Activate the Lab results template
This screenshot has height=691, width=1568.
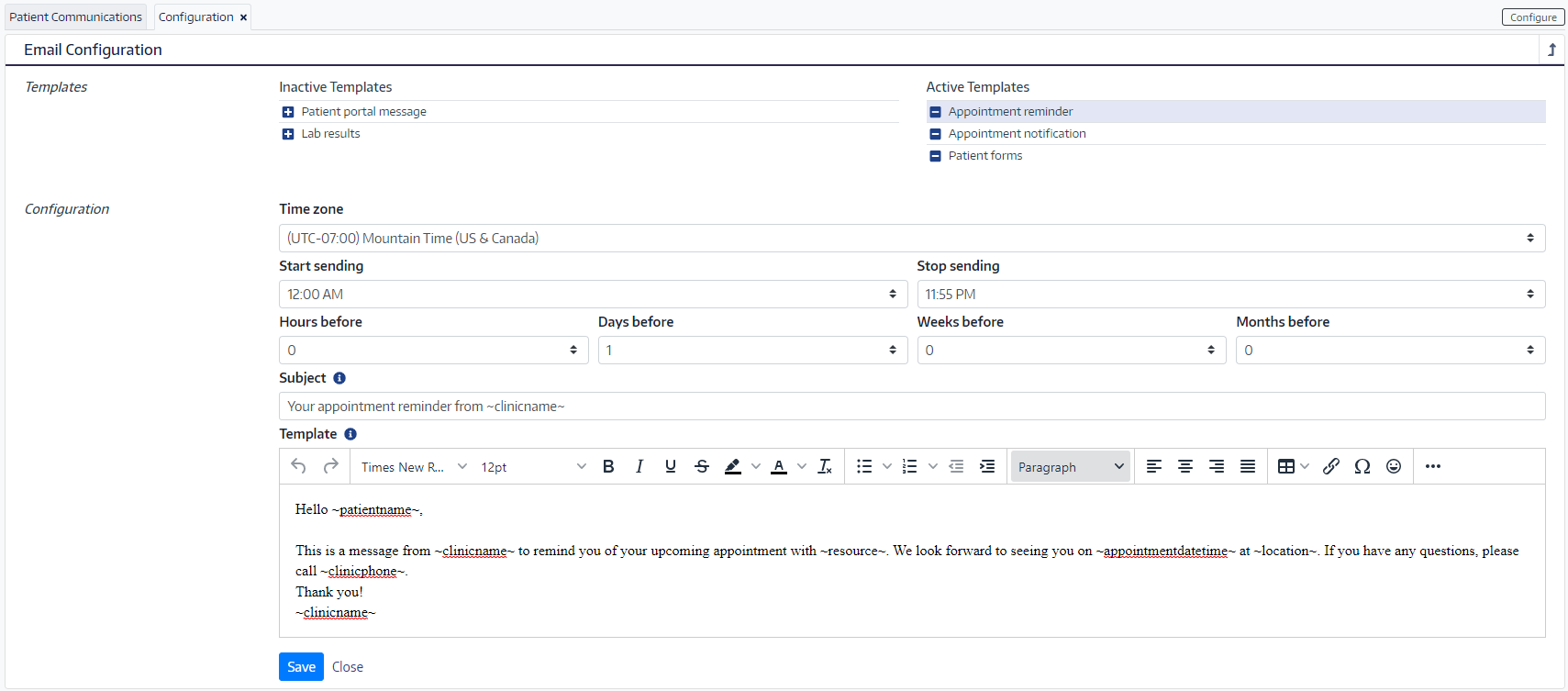tap(288, 134)
